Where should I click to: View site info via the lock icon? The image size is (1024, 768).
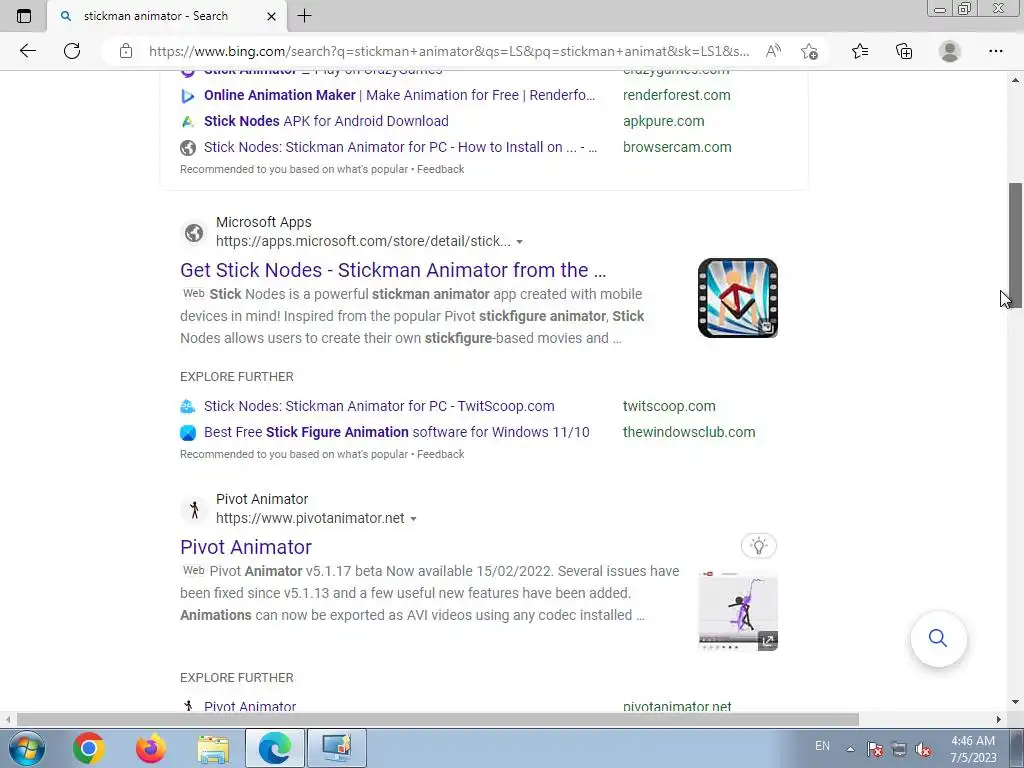pos(126,51)
